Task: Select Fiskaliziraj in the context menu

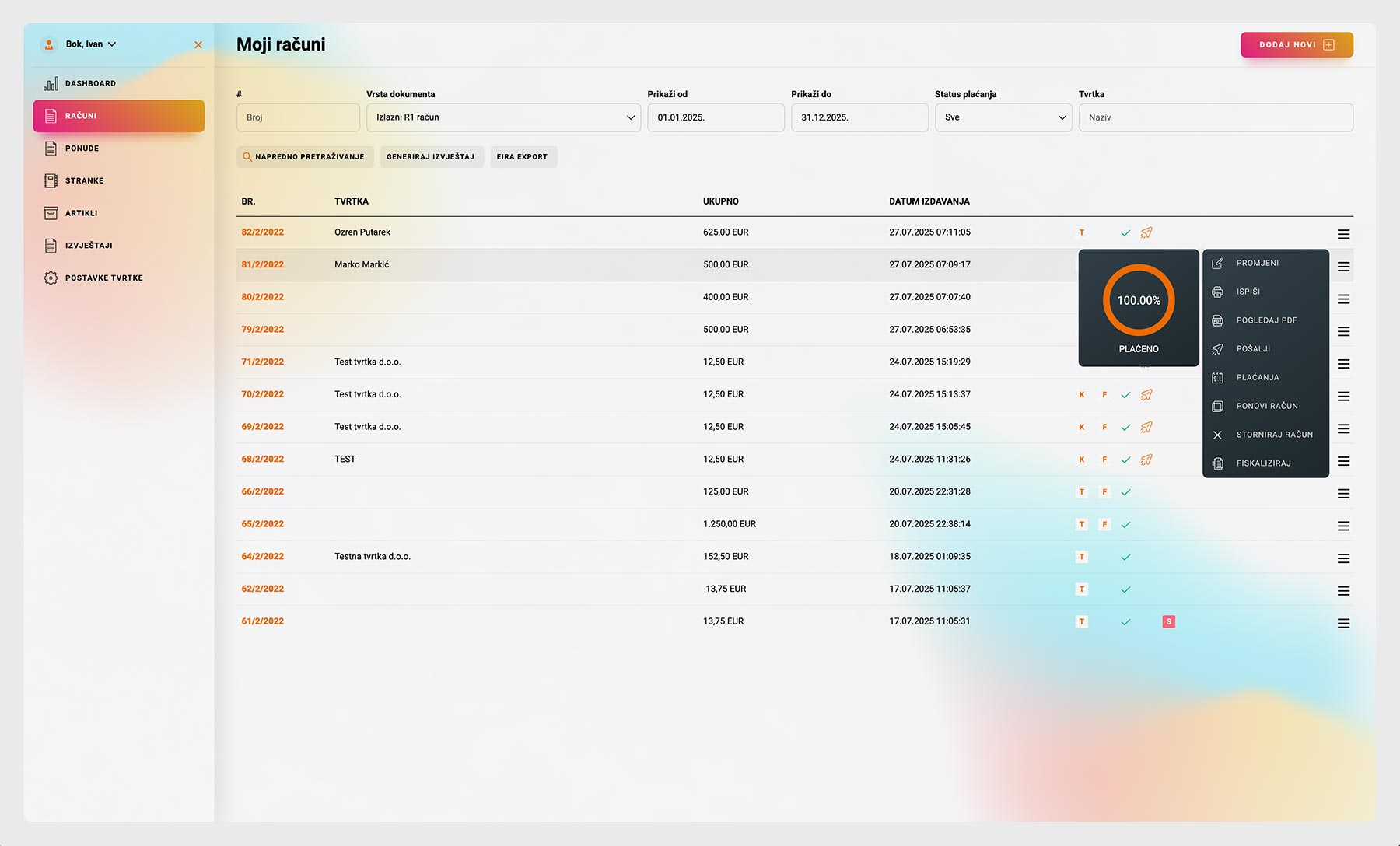Action: pyautogui.click(x=1263, y=463)
